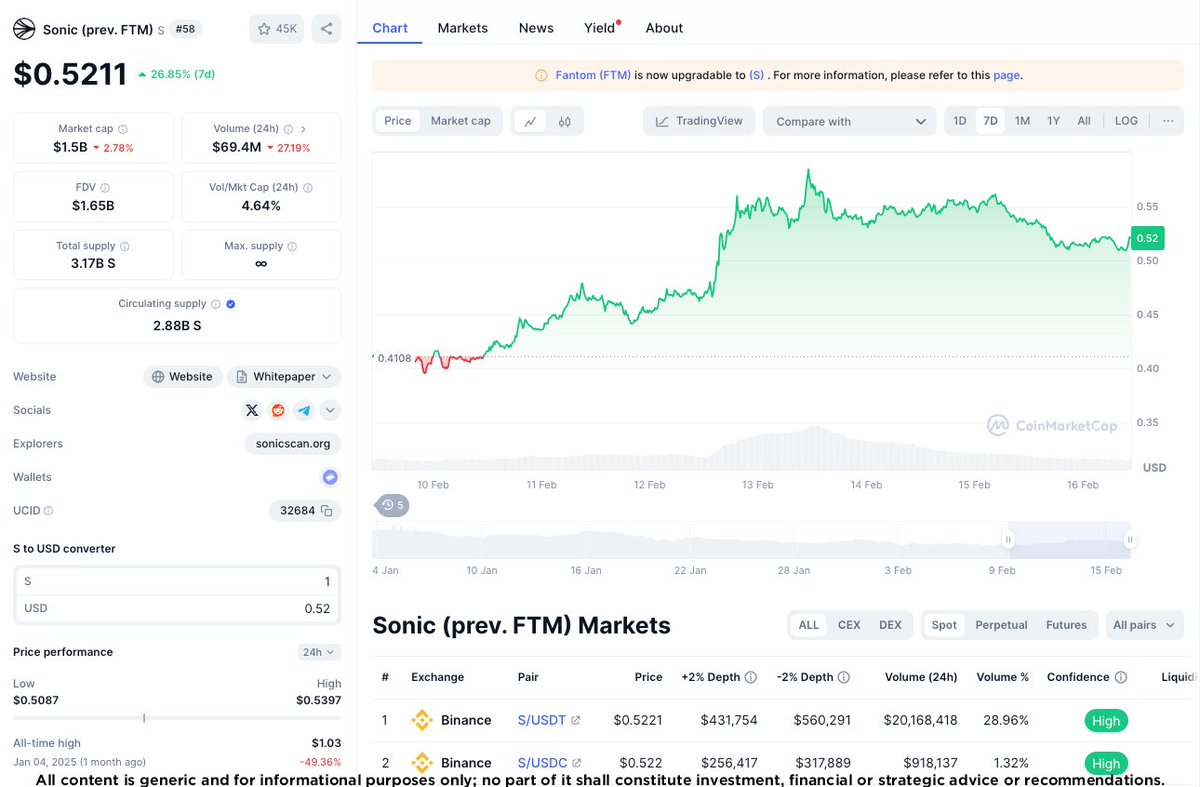Expand Volume (24h) arrow chevron
Image resolution: width=1200 pixels, height=787 pixels.
(303, 129)
